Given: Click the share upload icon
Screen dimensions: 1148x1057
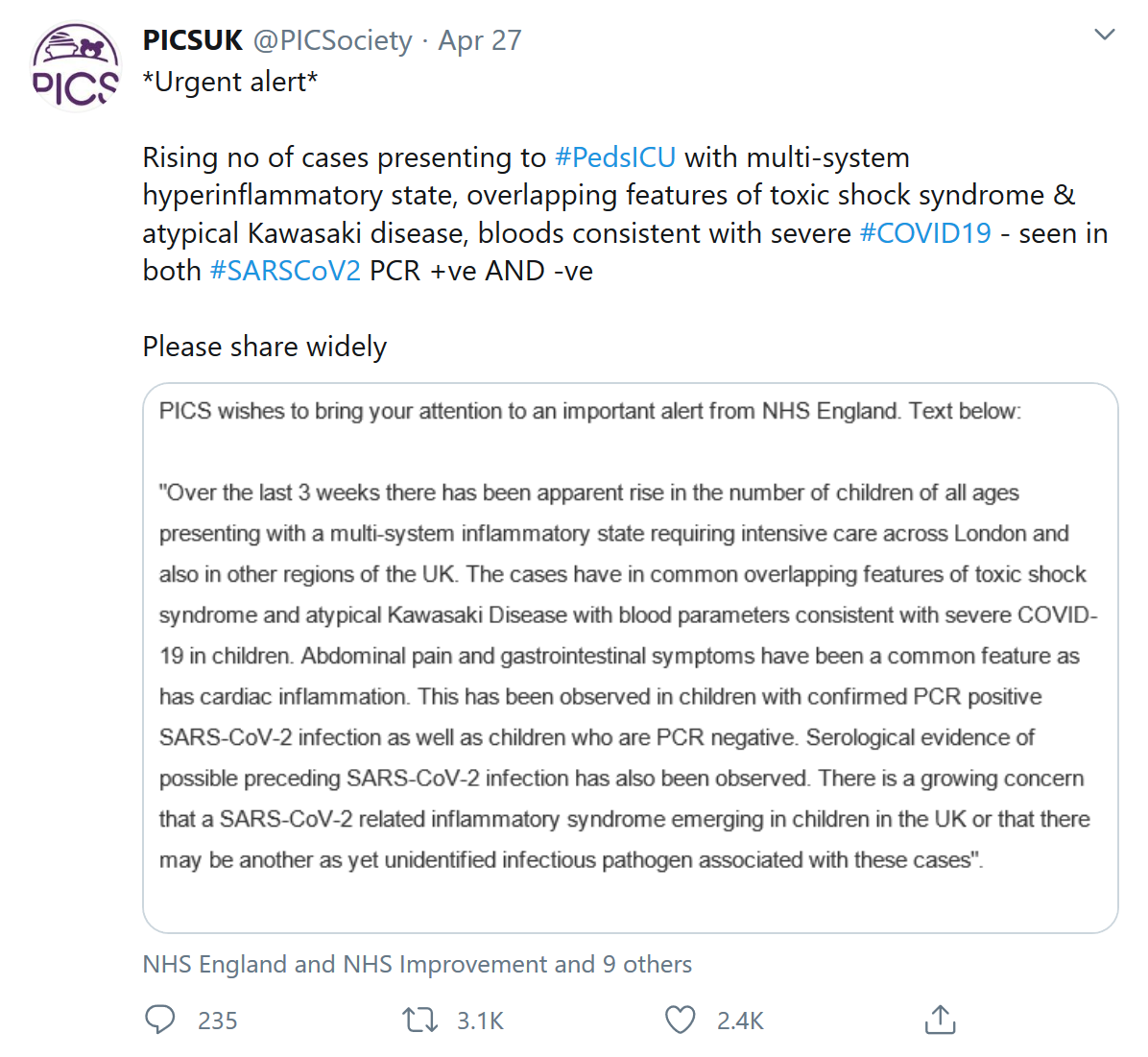Looking at the screenshot, I should tap(940, 1020).
